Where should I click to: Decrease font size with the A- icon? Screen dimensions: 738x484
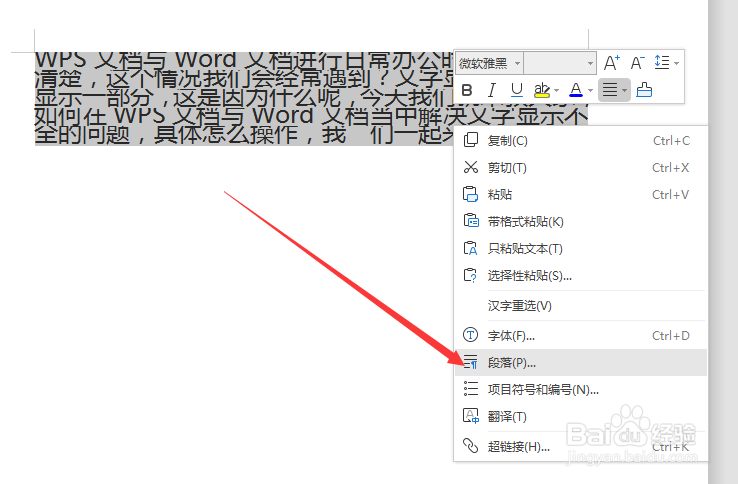click(637, 63)
